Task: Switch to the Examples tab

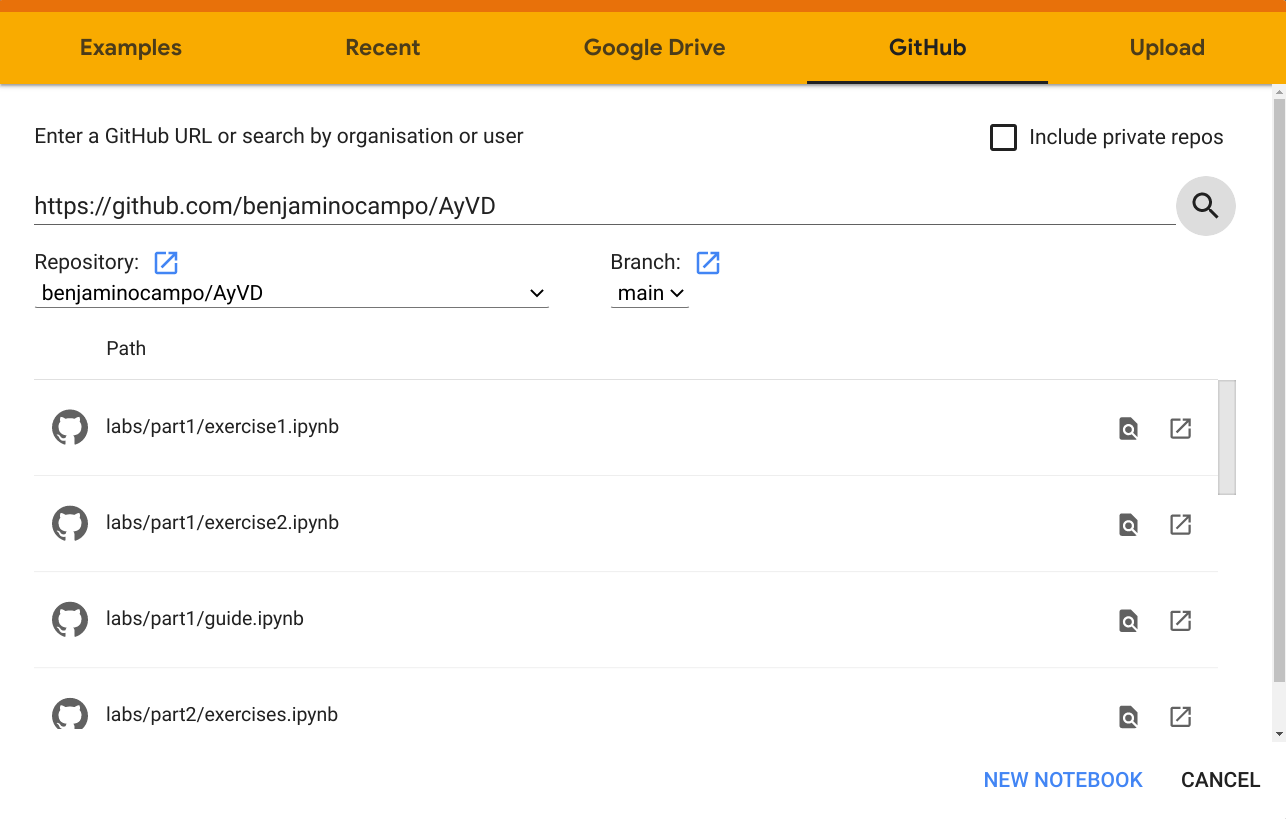Action: click(x=131, y=47)
